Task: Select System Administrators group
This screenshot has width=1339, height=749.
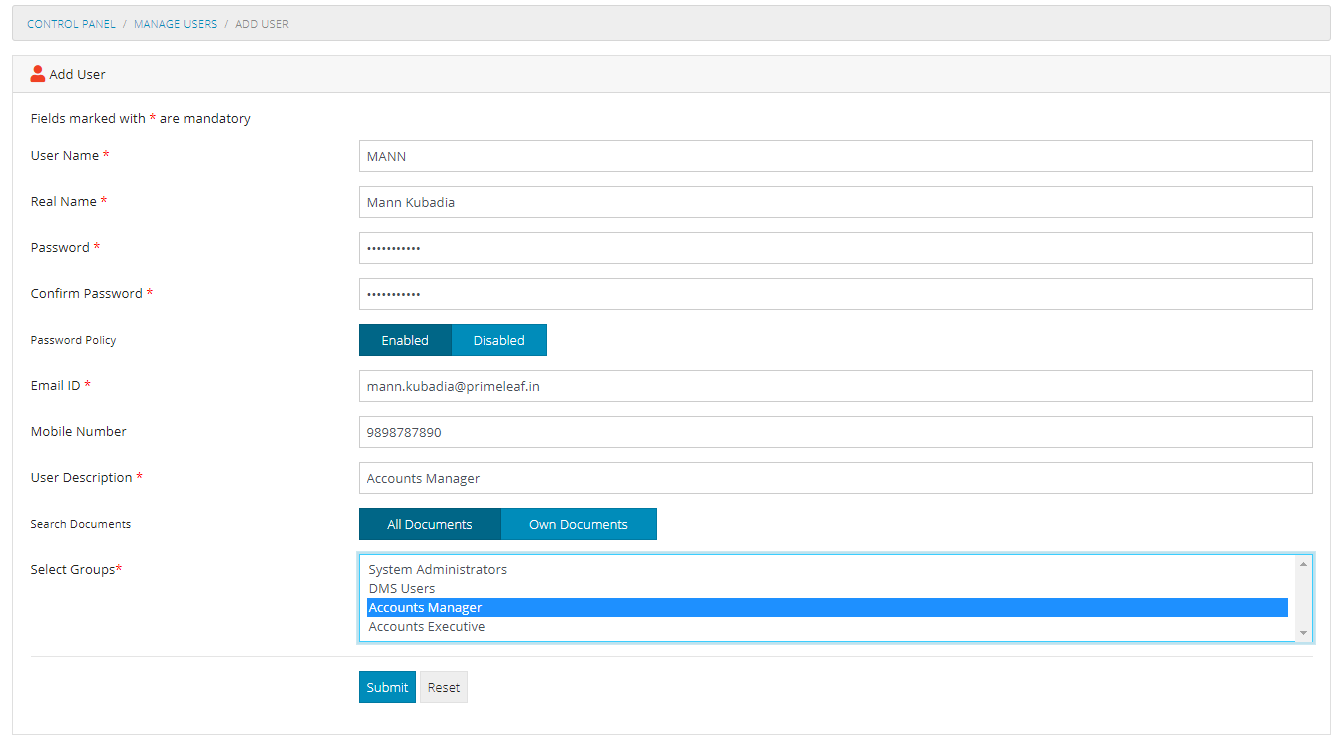Action: pyautogui.click(x=437, y=569)
